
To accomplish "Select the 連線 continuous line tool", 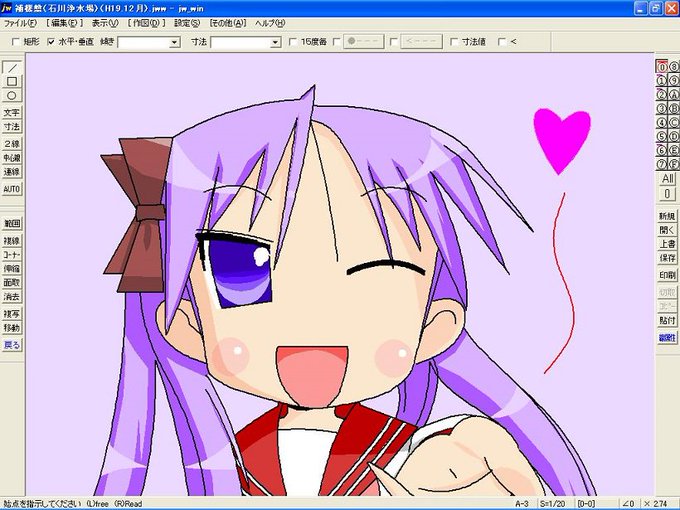I will point(12,172).
